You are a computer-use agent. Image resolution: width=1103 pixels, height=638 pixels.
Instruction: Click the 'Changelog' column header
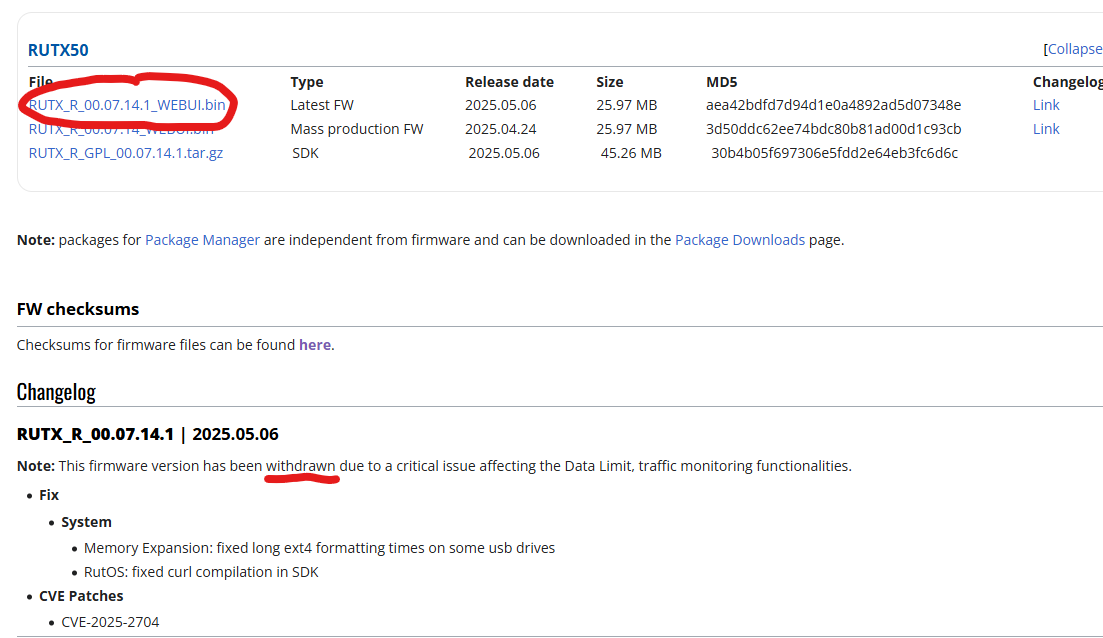(1067, 82)
